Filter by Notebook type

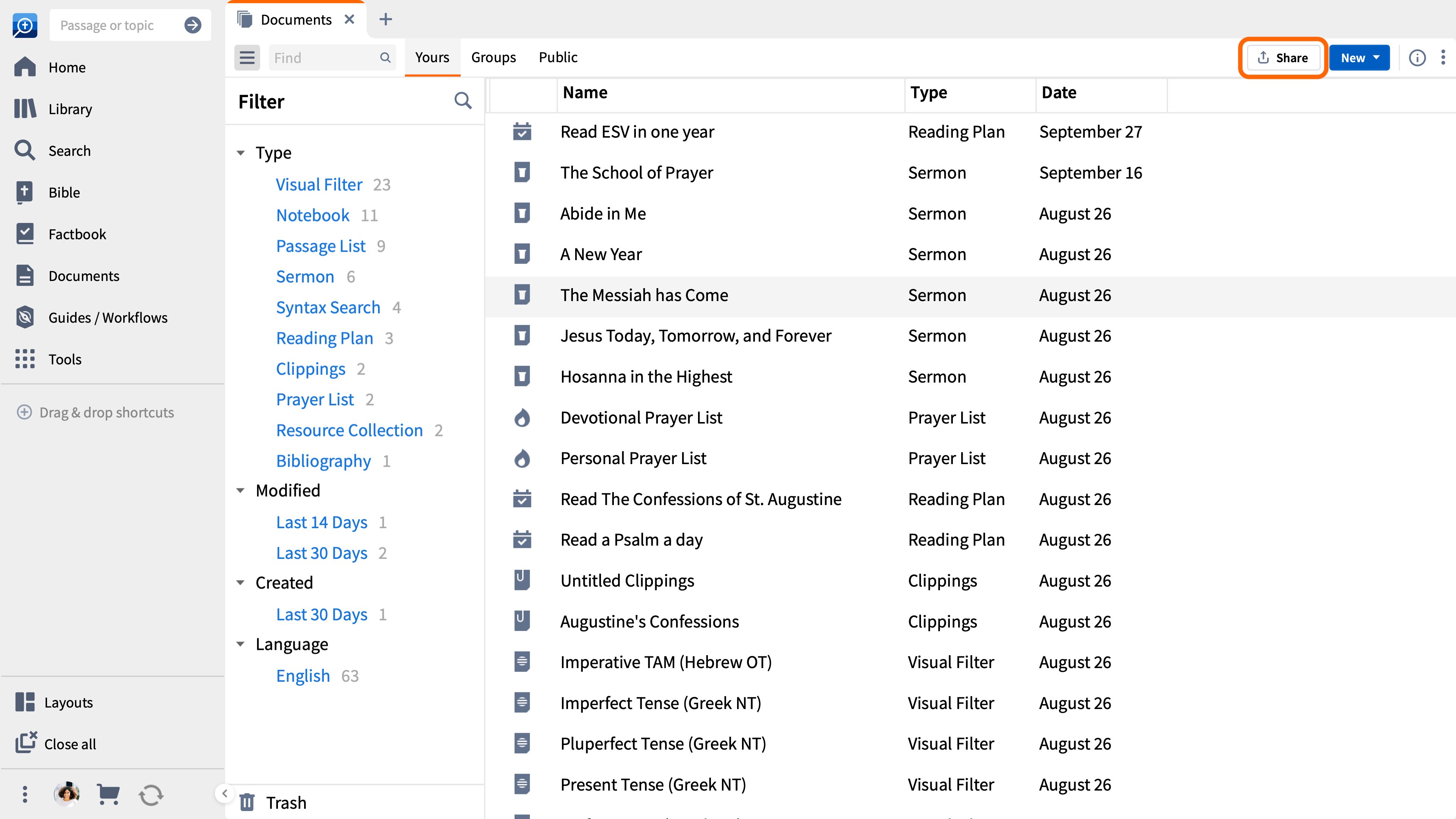tap(312, 215)
